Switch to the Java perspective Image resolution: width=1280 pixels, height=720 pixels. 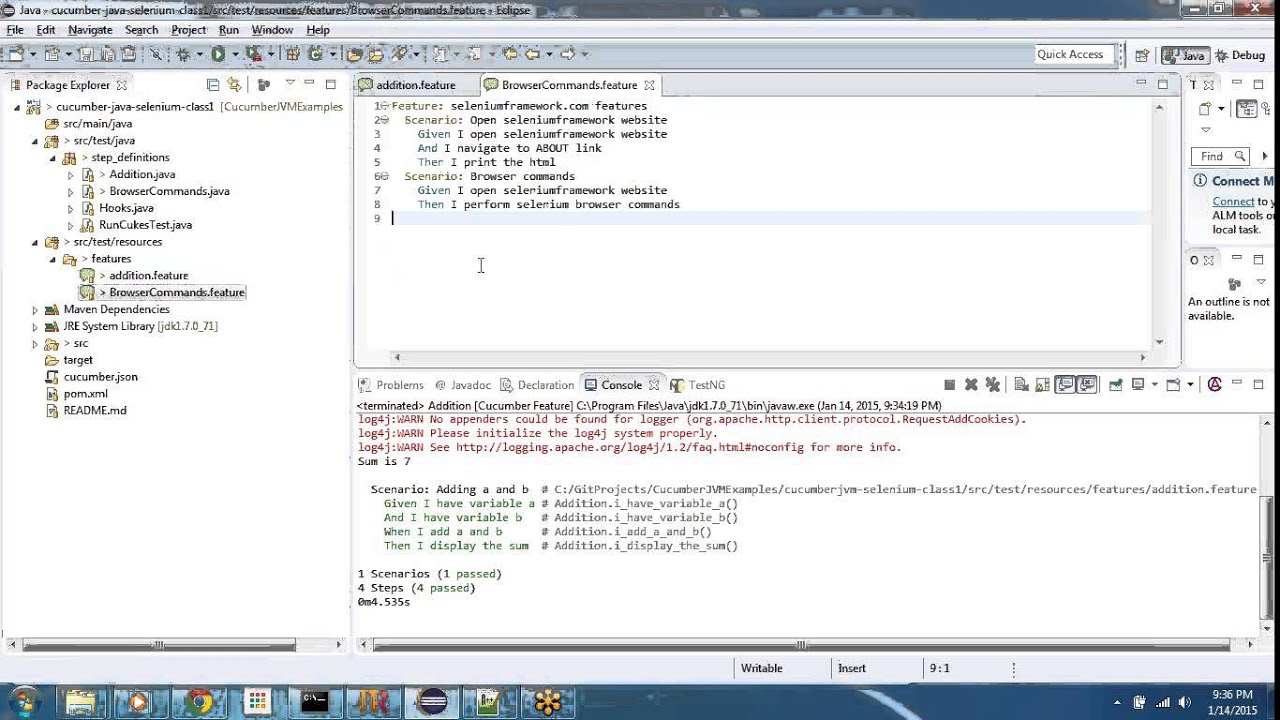coord(1186,56)
